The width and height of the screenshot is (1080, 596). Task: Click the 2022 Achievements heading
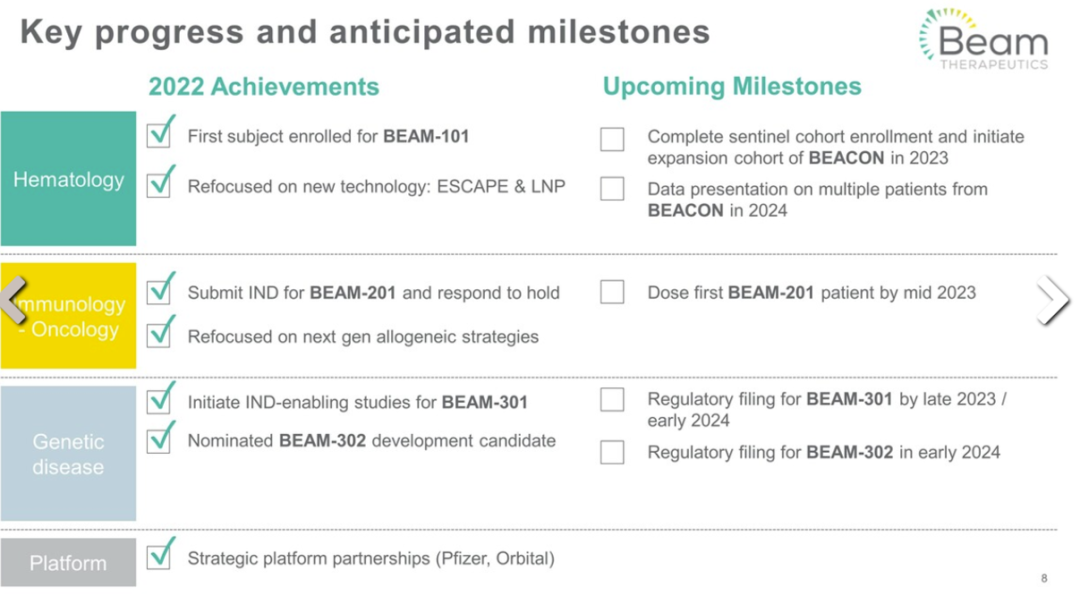pos(264,87)
